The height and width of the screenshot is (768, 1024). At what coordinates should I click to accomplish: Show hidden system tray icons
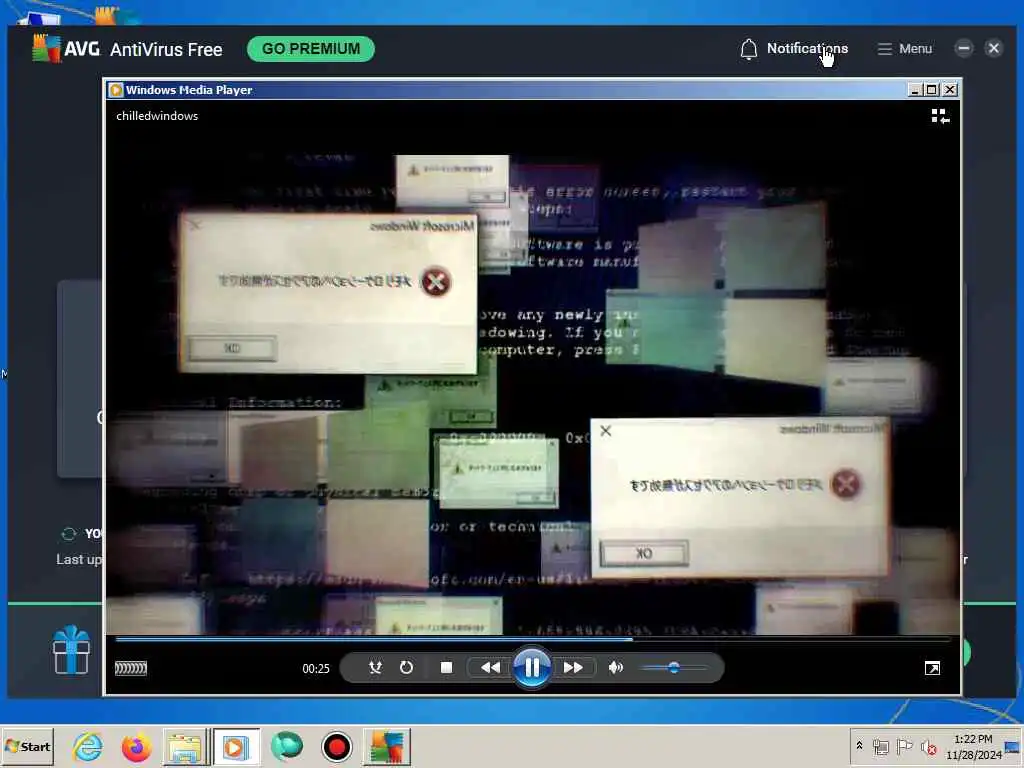[859, 746]
